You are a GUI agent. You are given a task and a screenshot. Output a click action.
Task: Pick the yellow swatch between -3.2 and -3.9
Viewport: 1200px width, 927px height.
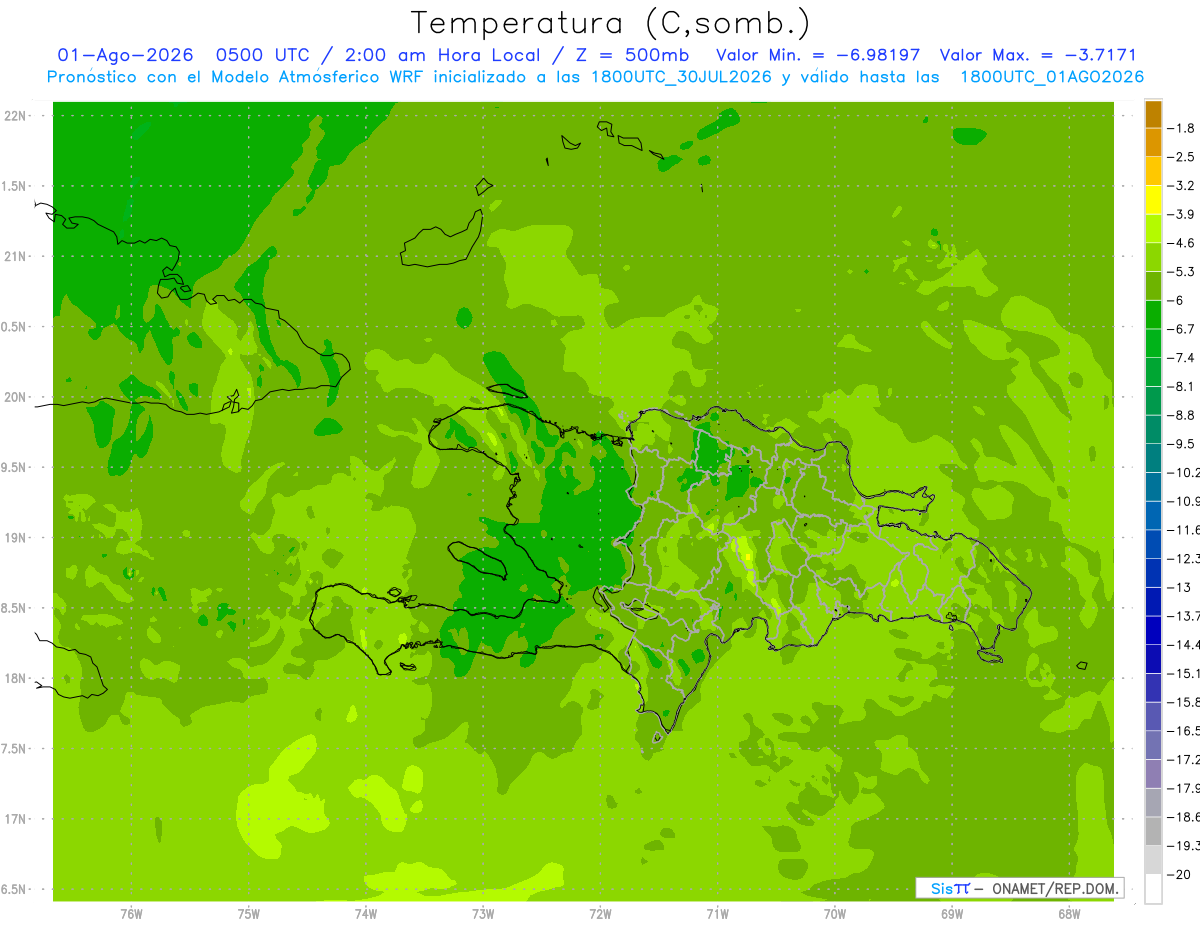coord(1153,200)
